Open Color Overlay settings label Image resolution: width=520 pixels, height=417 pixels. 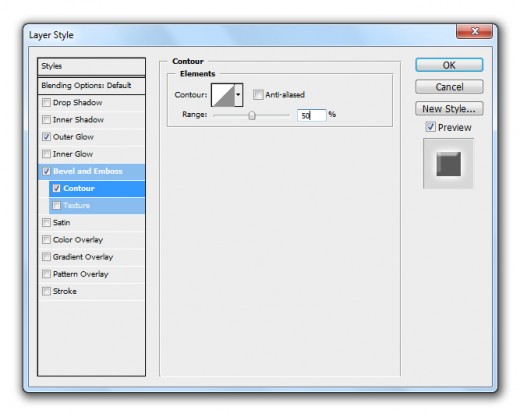point(78,240)
